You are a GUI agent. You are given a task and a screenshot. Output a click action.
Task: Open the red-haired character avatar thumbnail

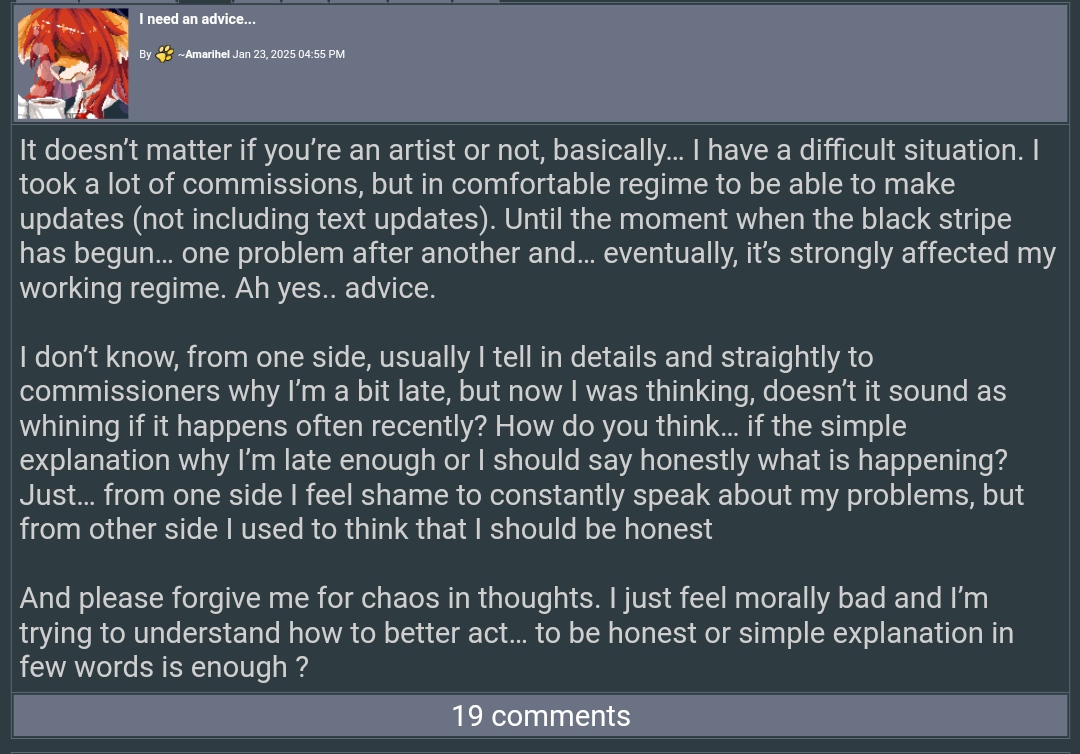coord(73,64)
